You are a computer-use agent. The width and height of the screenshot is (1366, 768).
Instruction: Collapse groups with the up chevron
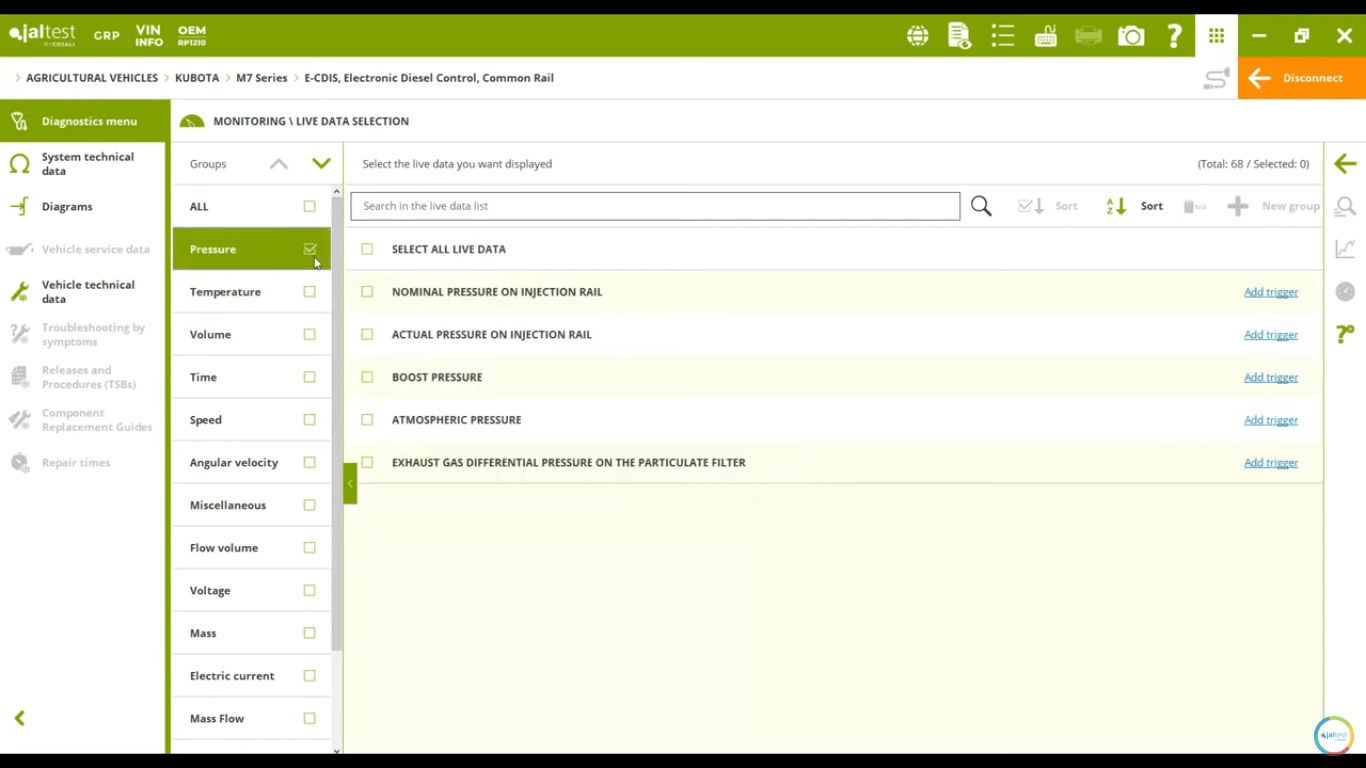click(279, 164)
